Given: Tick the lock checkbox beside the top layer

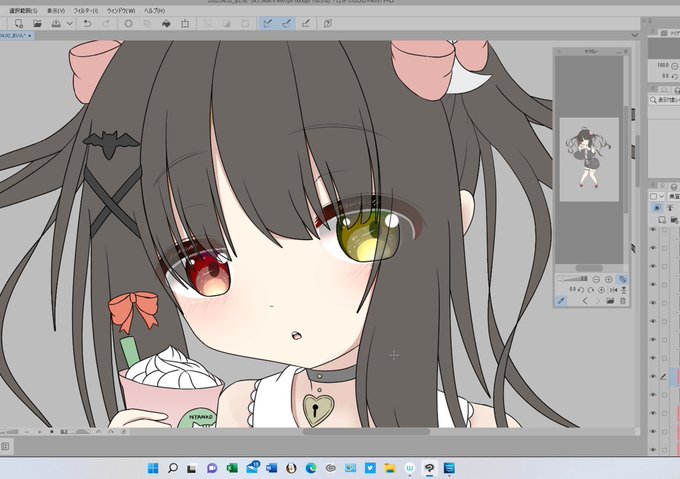Looking at the screenshot, I should (664, 230).
